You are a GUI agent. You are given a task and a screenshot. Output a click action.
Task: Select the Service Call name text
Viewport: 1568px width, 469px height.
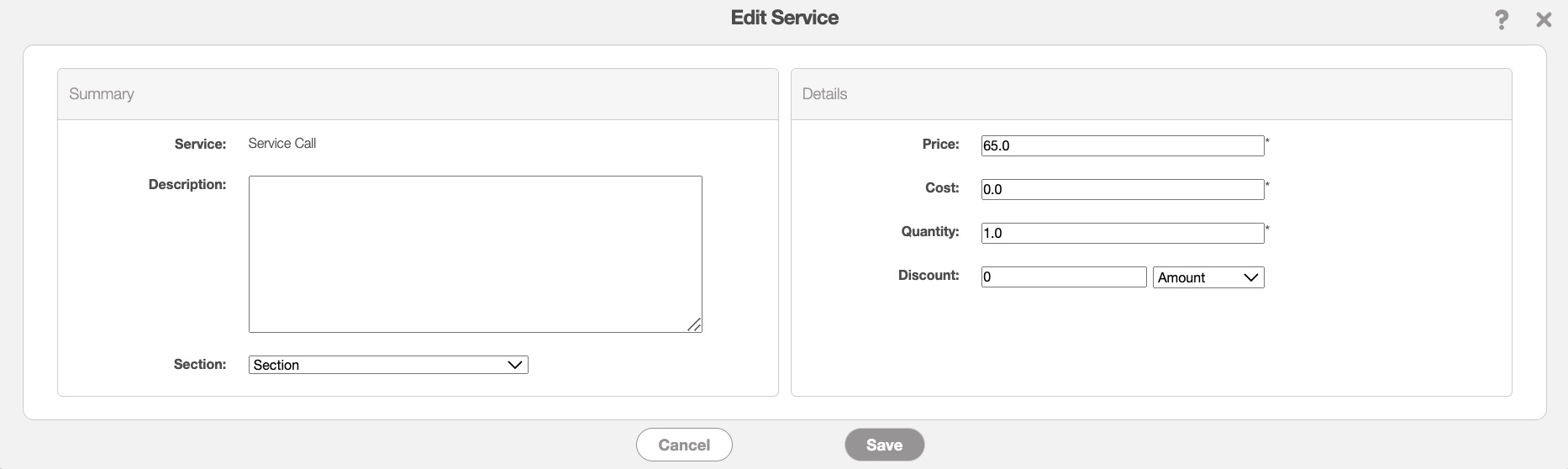click(x=282, y=144)
